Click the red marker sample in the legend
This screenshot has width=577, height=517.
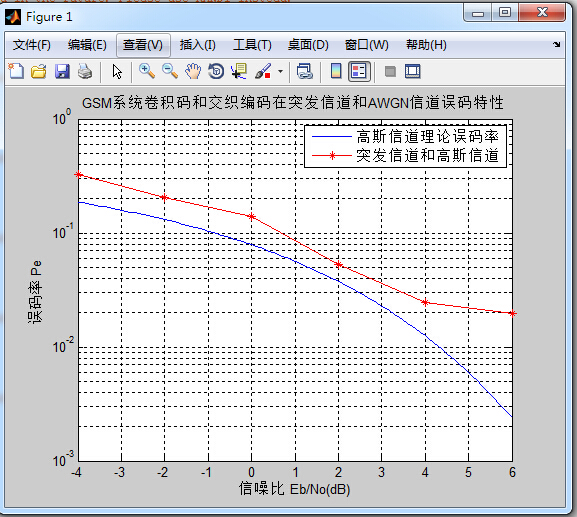(332, 156)
